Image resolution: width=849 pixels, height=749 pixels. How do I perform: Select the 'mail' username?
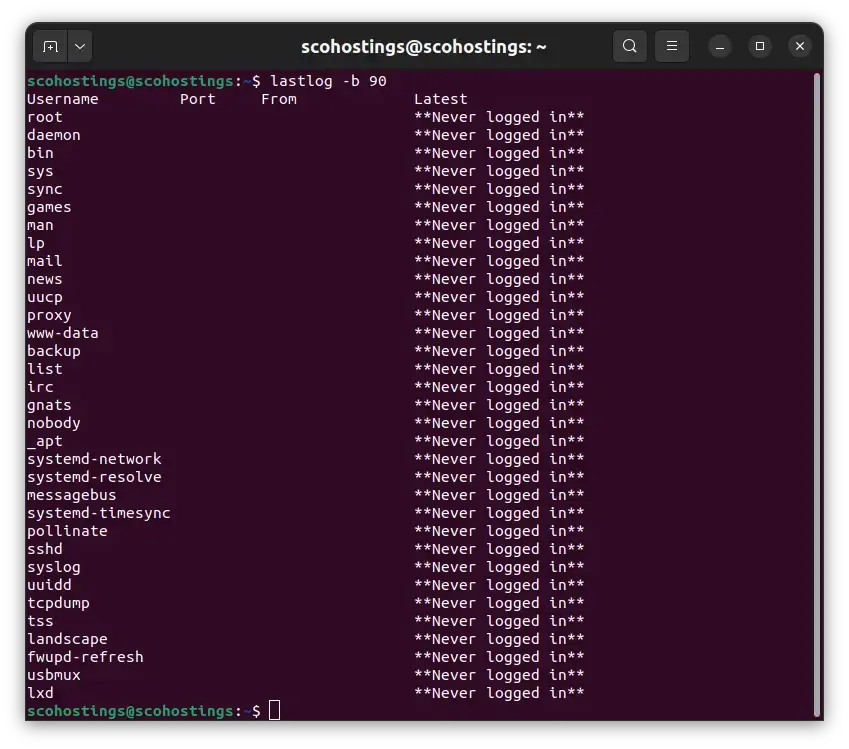tap(45, 261)
